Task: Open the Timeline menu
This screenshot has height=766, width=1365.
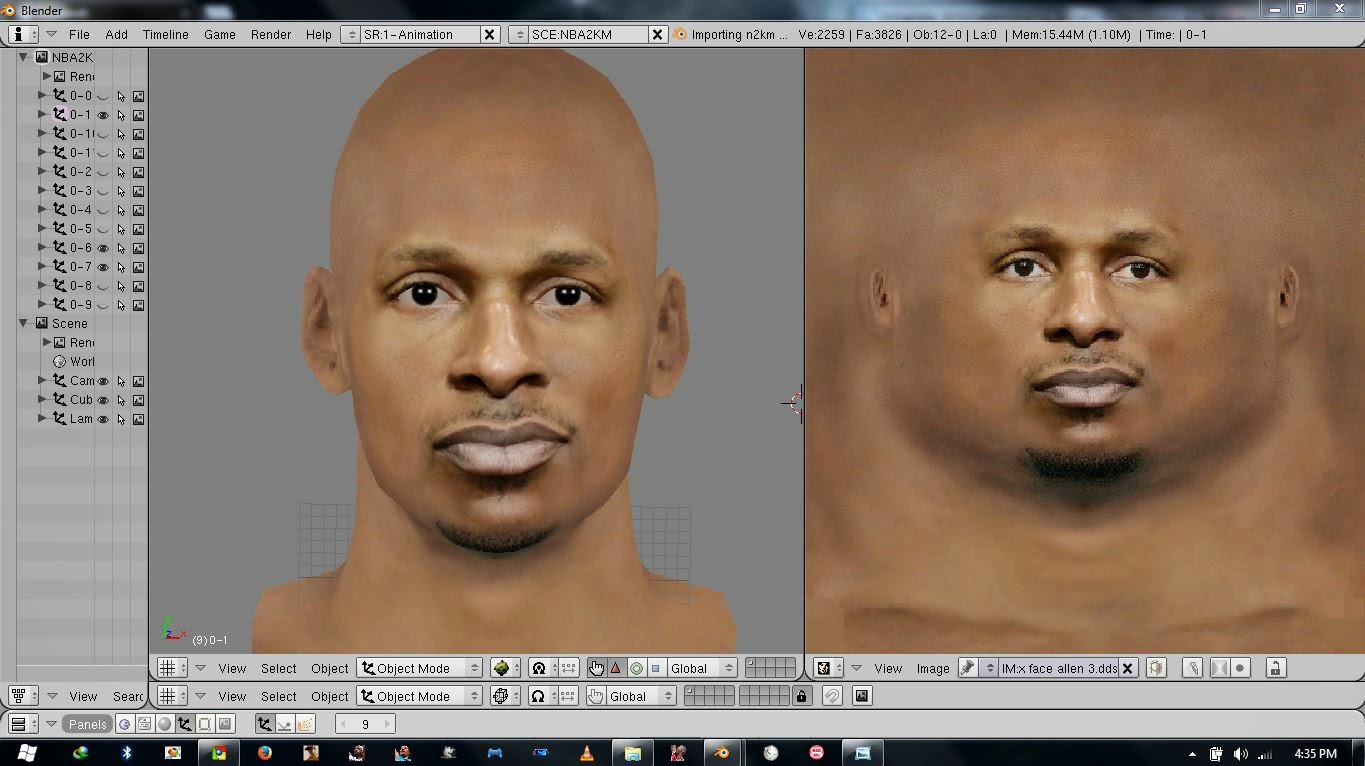Action: pos(165,34)
